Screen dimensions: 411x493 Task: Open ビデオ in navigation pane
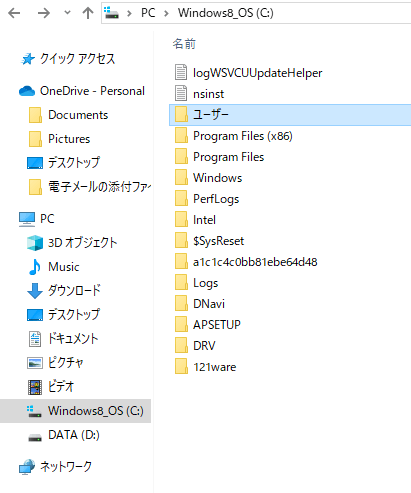(x=61, y=387)
